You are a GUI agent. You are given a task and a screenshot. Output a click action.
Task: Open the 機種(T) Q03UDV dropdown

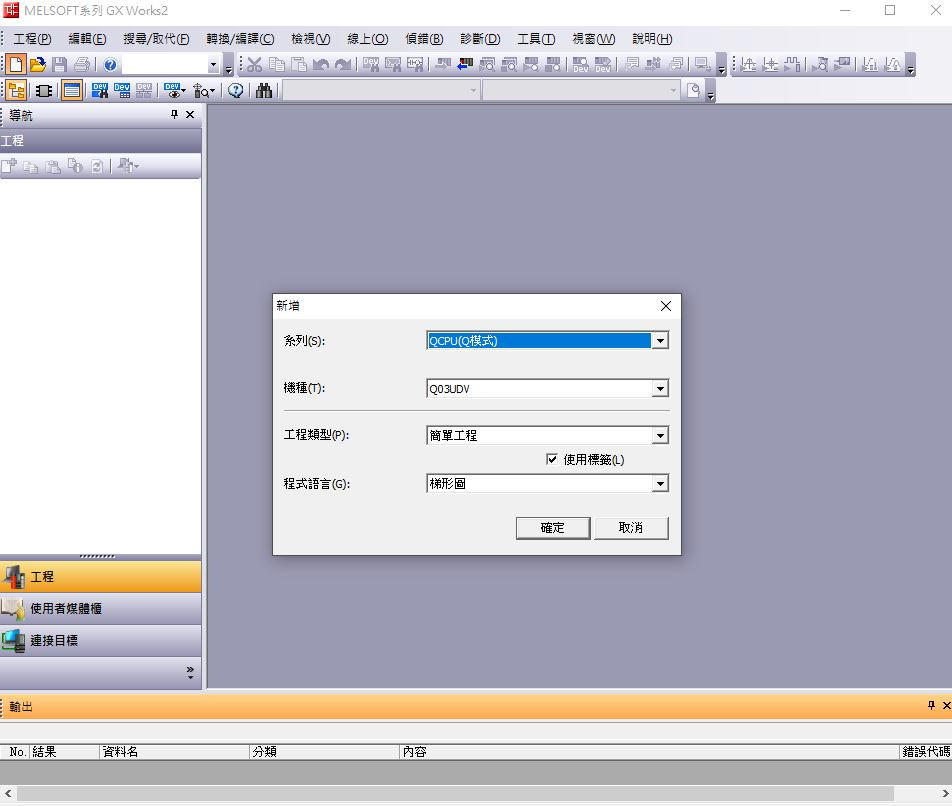(x=660, y=388)
